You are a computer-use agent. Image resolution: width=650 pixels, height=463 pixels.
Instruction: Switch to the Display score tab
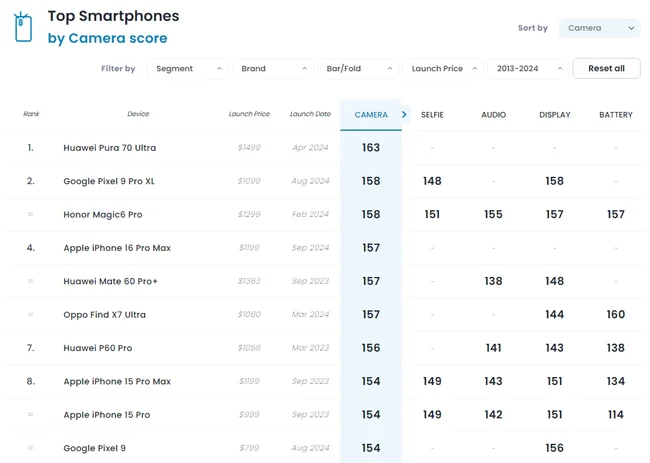554,115
